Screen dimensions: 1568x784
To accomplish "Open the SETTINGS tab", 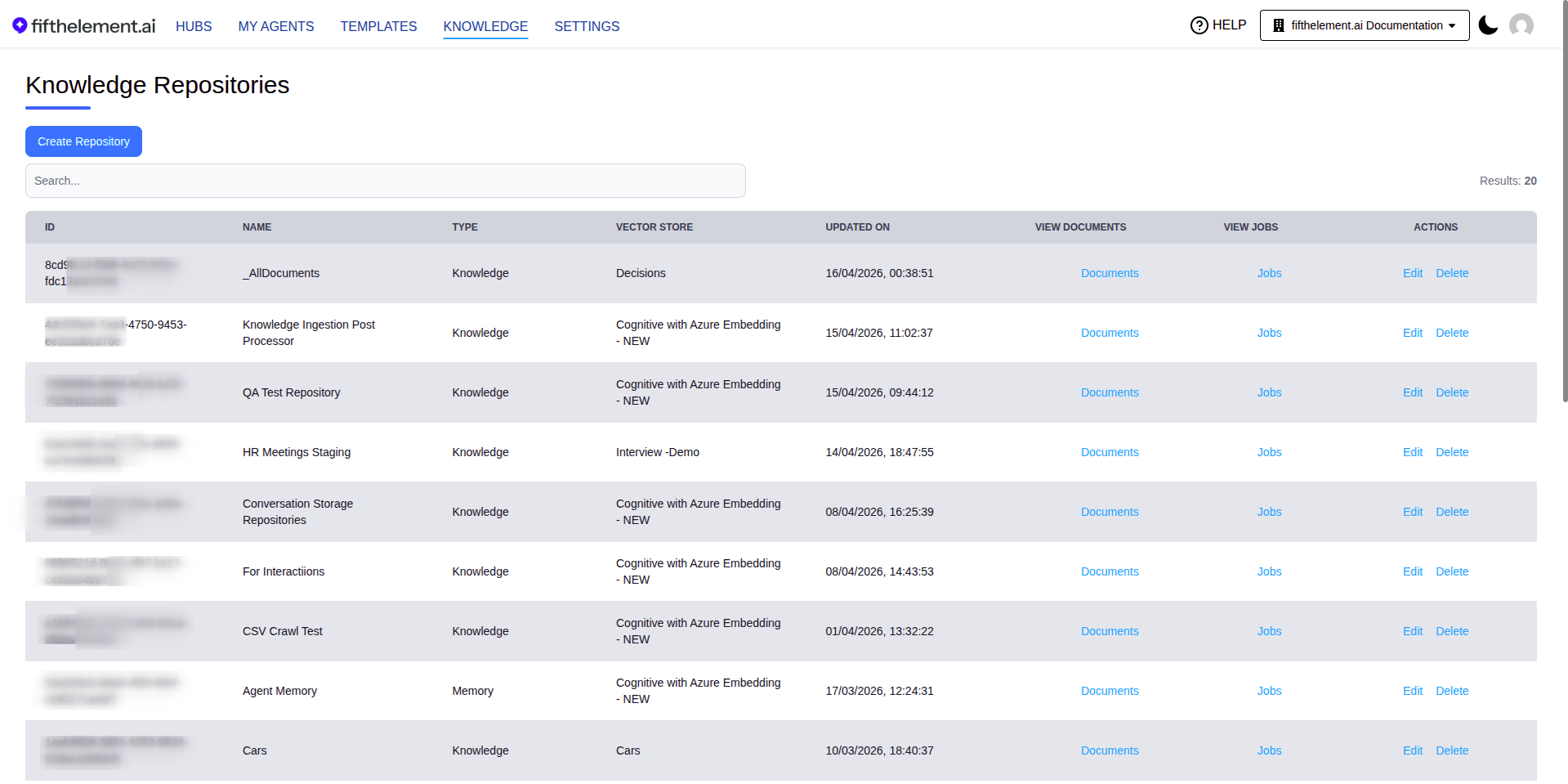I will [x=587, y=26].
